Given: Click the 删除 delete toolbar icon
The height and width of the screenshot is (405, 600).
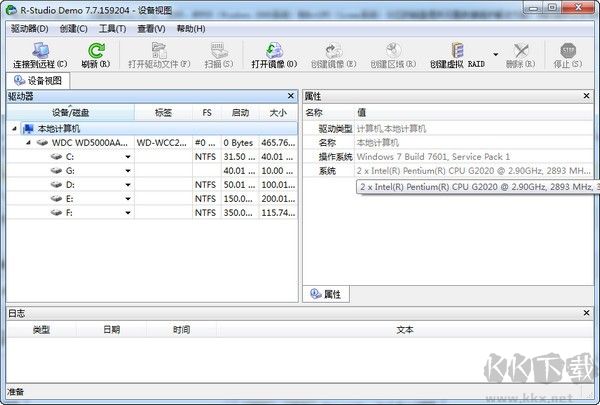Looking at the screenshot, I should pos(520,50).
